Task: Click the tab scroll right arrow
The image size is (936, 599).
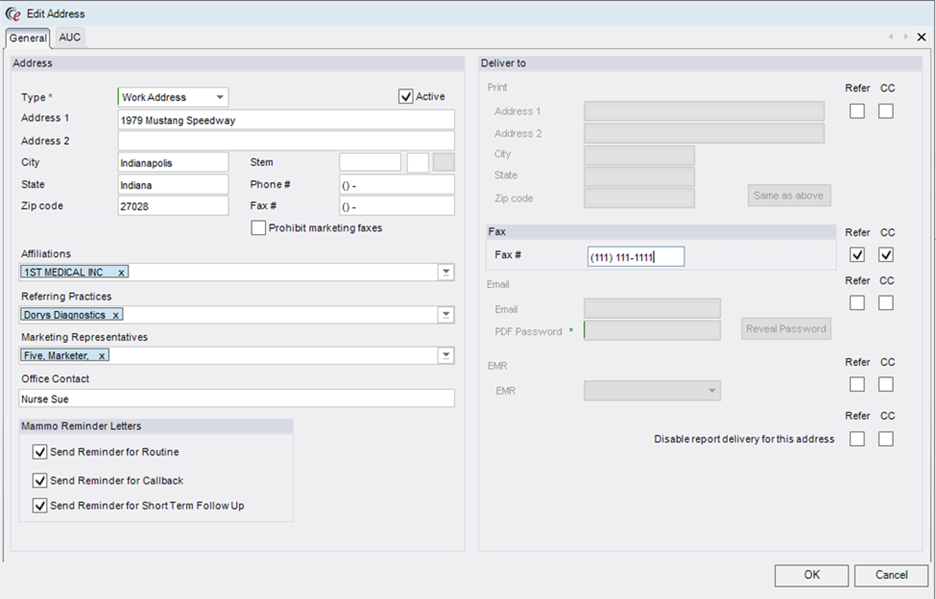Action: coord(906,37)
